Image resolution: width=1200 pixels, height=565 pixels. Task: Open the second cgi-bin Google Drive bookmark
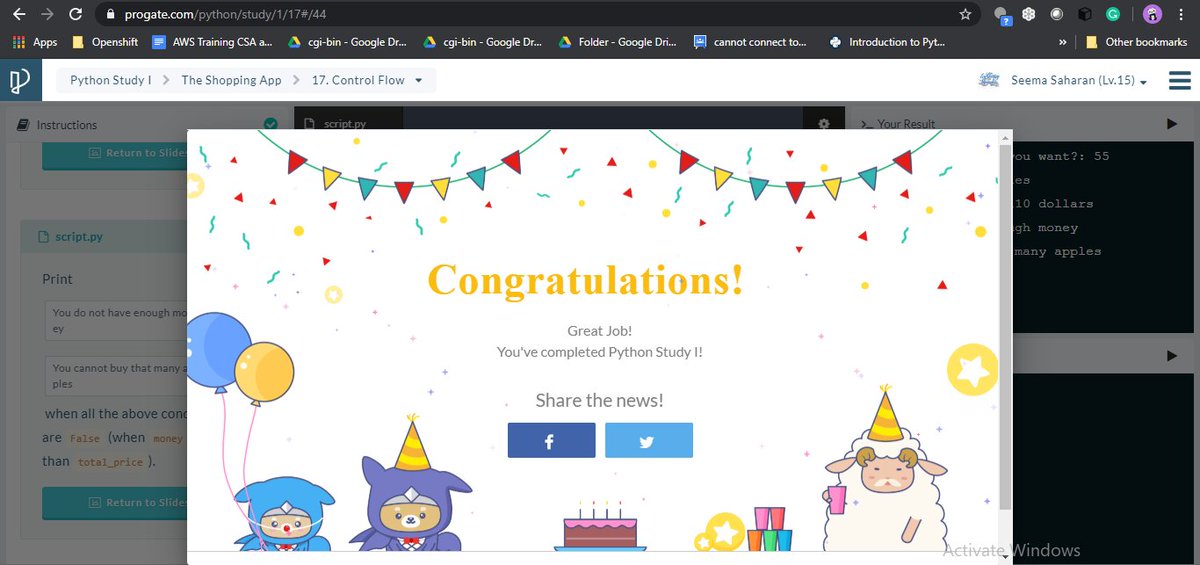click(482, 42)
